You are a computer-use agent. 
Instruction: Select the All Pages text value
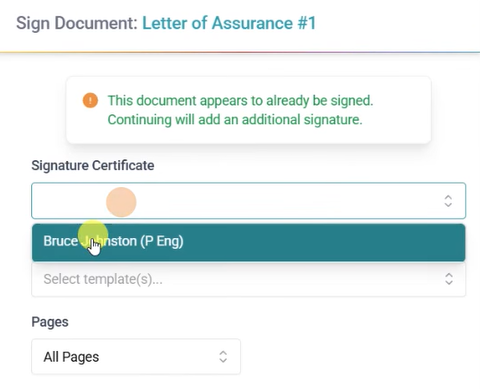[71, 357]
